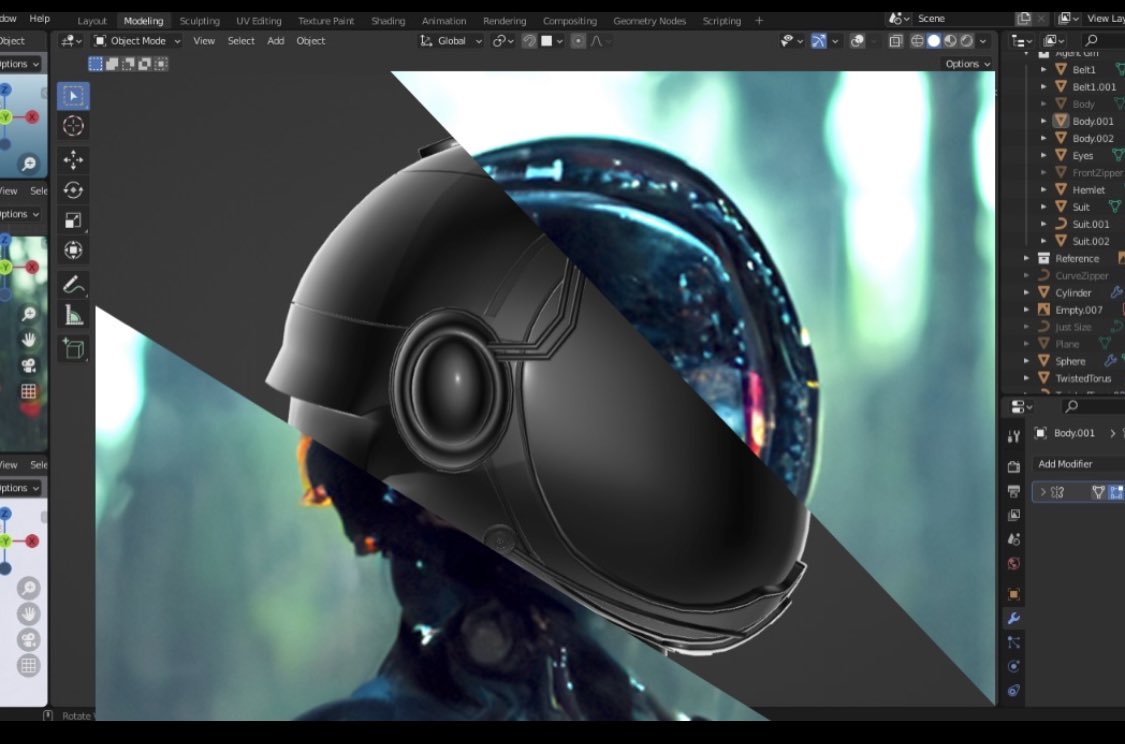
Task: Expand the Belt1 outliner item
Action: pyautogui.click(x=1044, y=70)
